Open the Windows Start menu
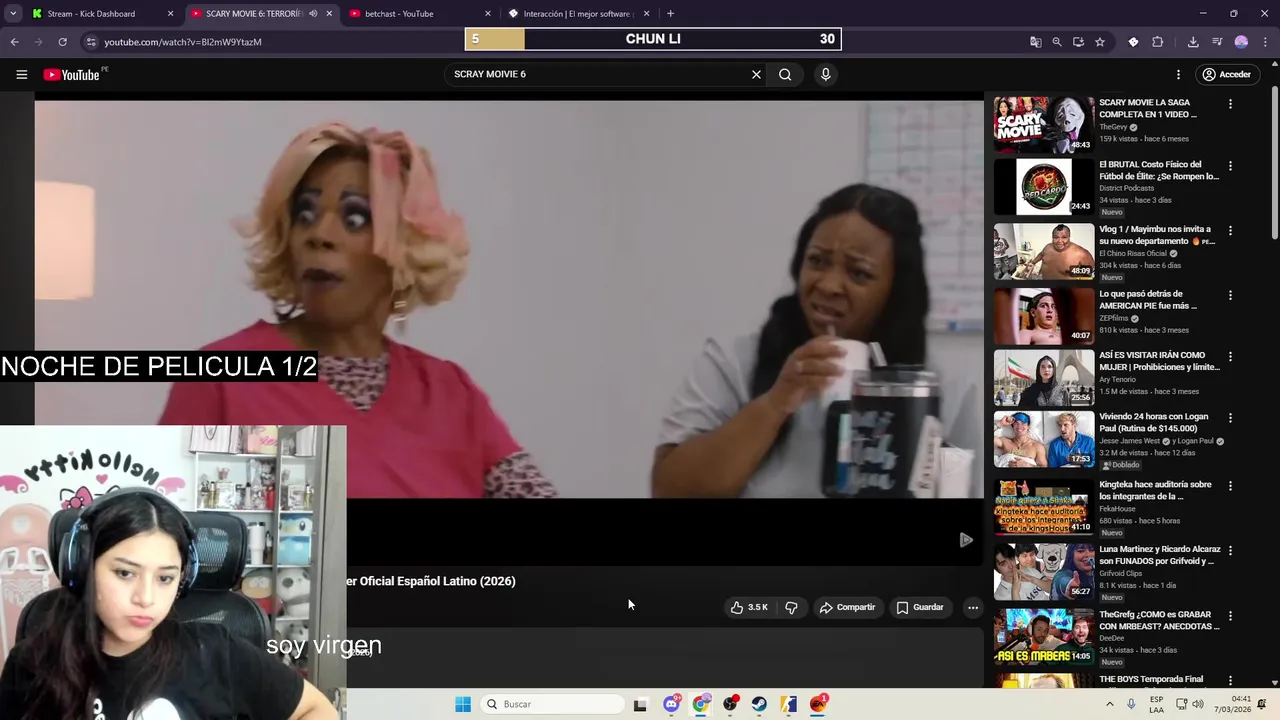Screen dimensions: 1280x720 tap(463, 704)
